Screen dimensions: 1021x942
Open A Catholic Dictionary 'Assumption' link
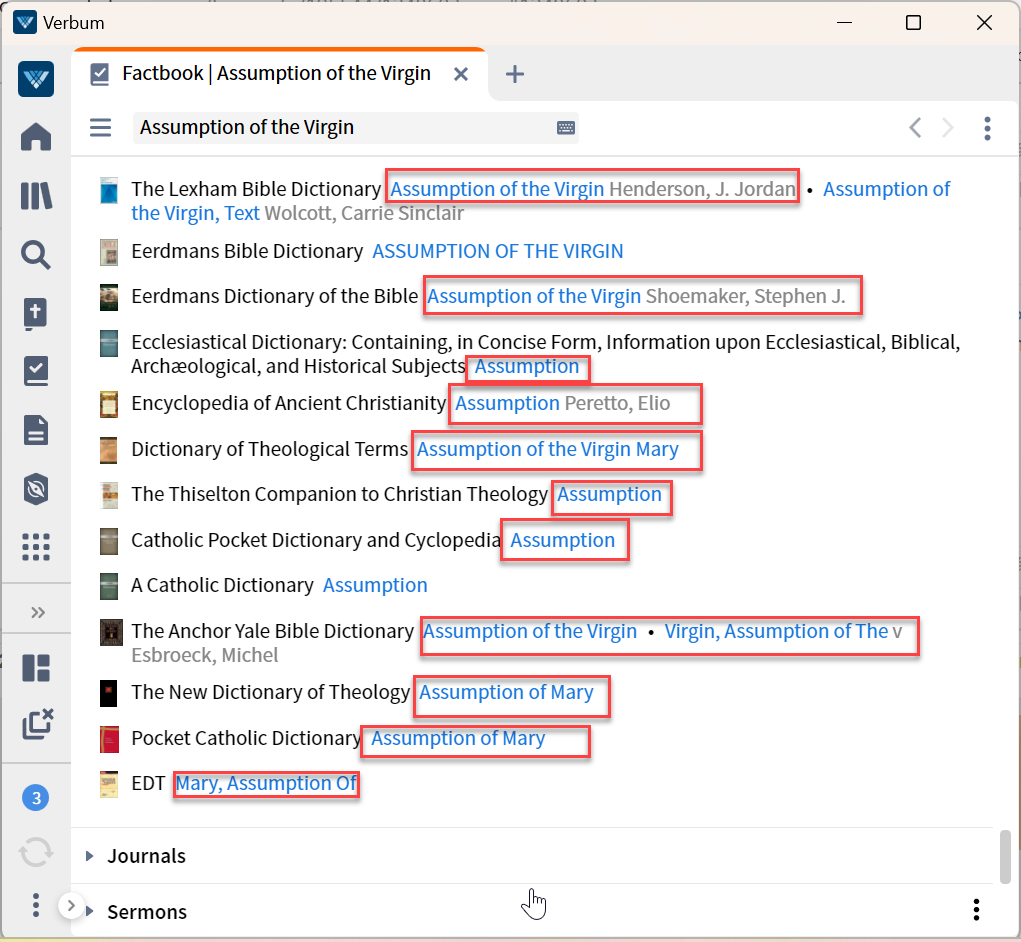(375, 585)
